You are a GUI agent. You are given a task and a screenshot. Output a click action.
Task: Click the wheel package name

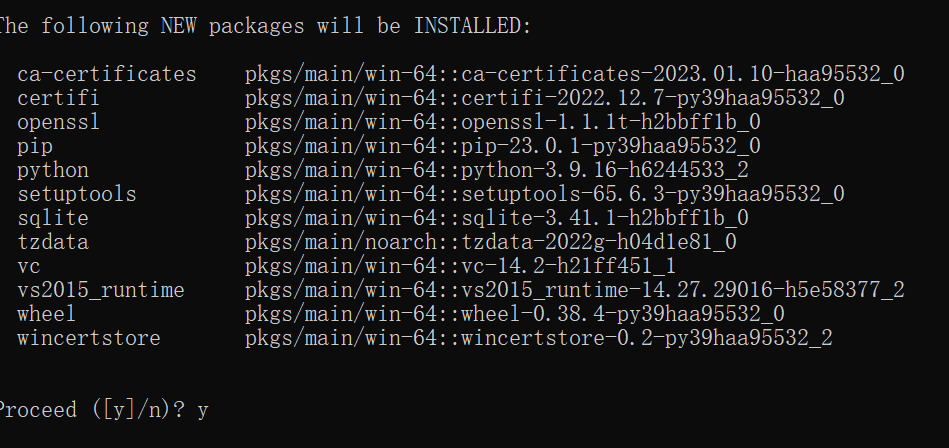46,314
